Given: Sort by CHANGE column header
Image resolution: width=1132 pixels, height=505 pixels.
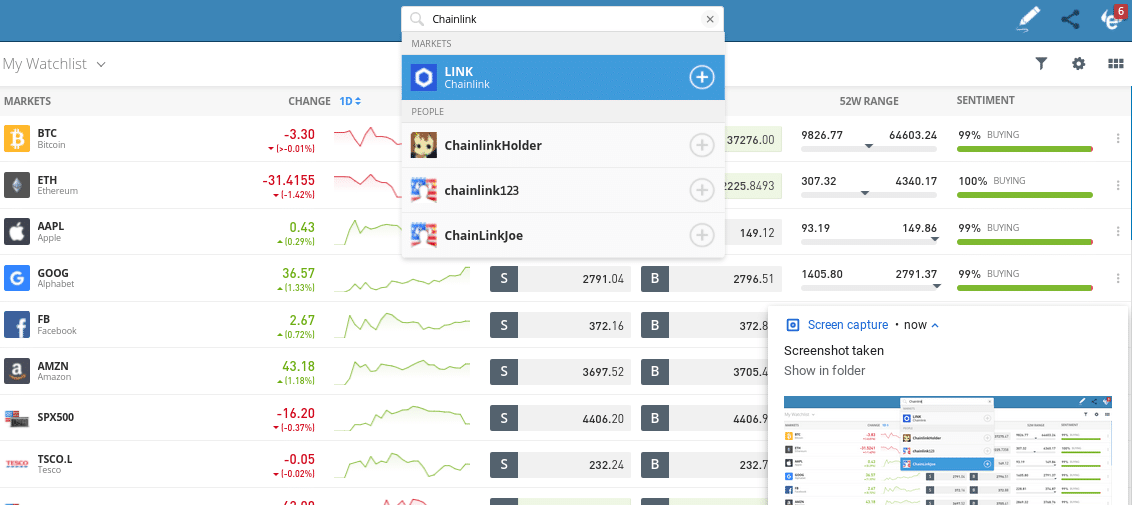Looking at the screenshot, I should coord(309,101).
